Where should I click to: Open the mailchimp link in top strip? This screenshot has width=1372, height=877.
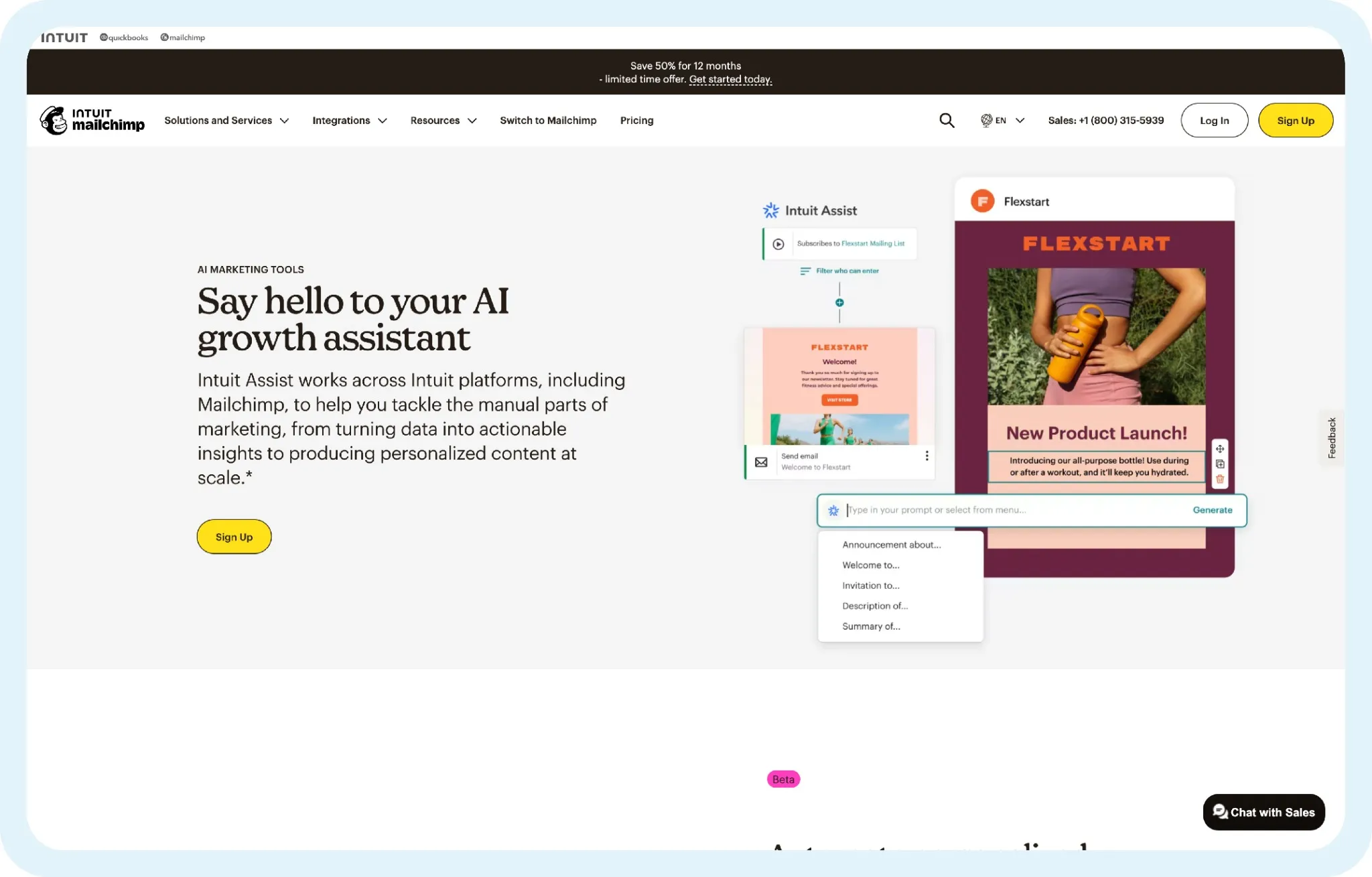point(183,38)
